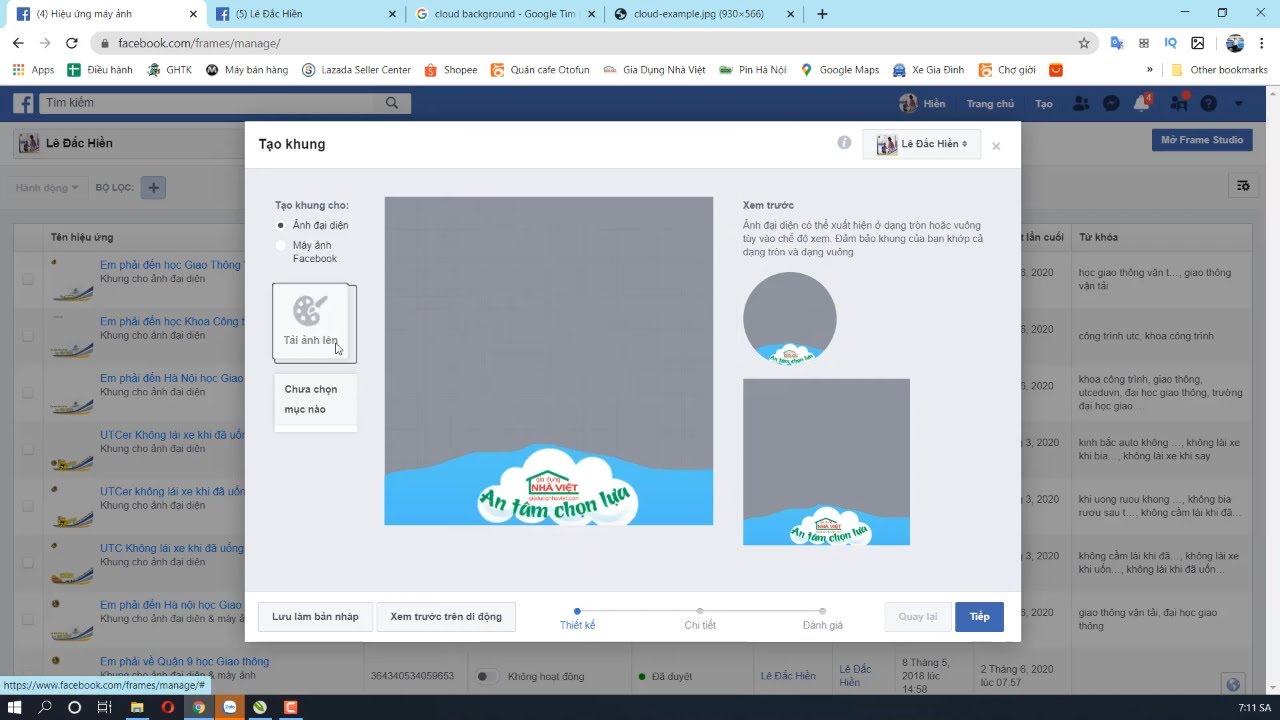1280x720 pixels.
Task: Click the Chi tiết step marker
Action: [700, 611]
